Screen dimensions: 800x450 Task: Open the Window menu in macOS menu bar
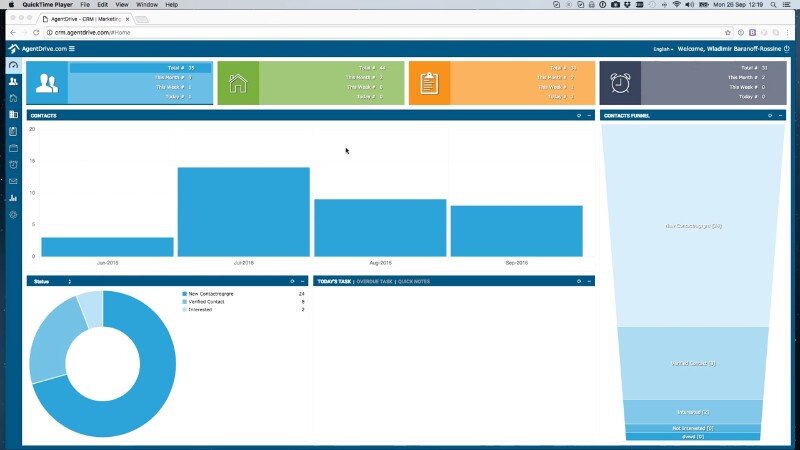[149, 5]
